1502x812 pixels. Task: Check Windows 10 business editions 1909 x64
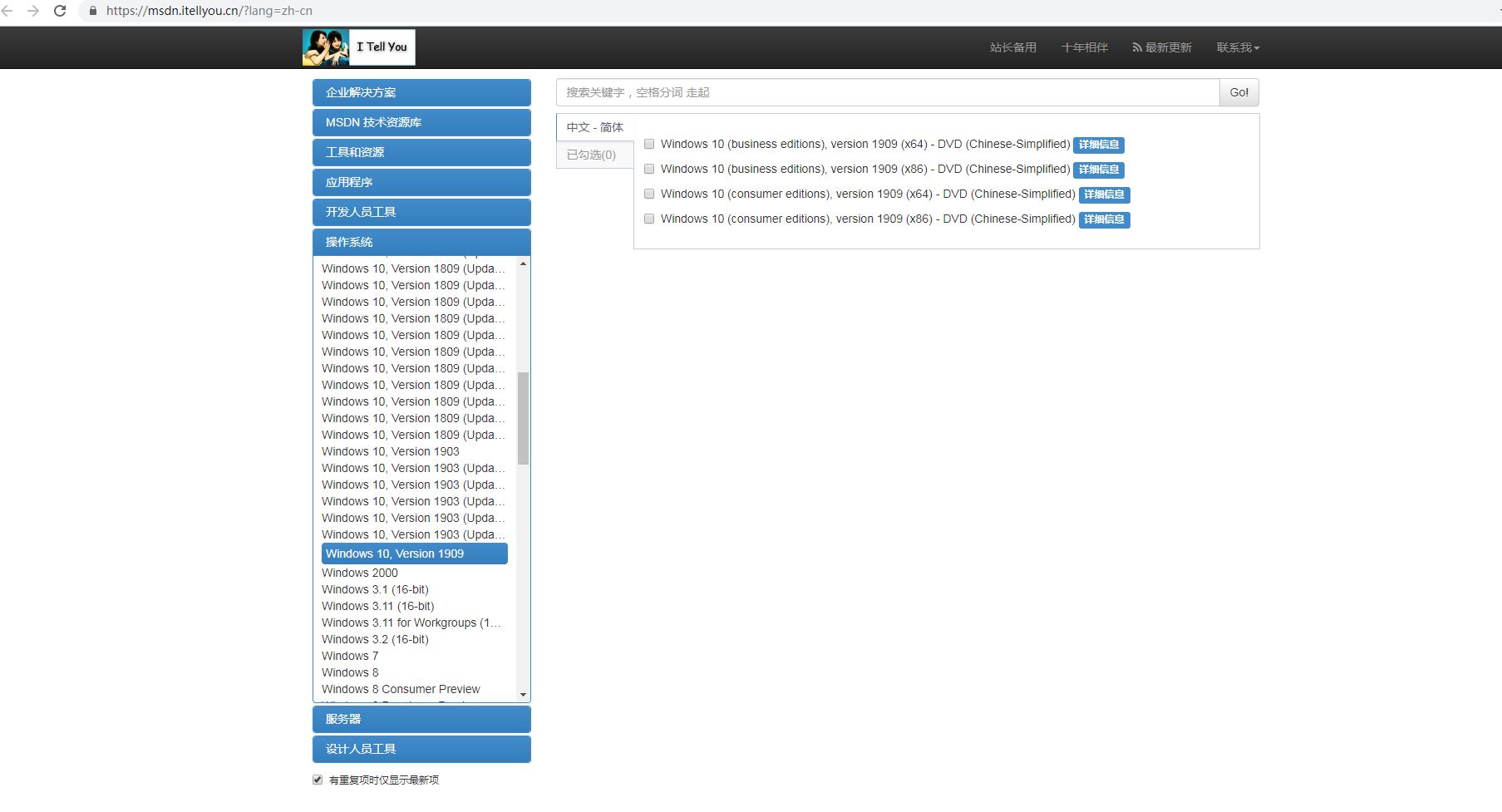point(649,144)
